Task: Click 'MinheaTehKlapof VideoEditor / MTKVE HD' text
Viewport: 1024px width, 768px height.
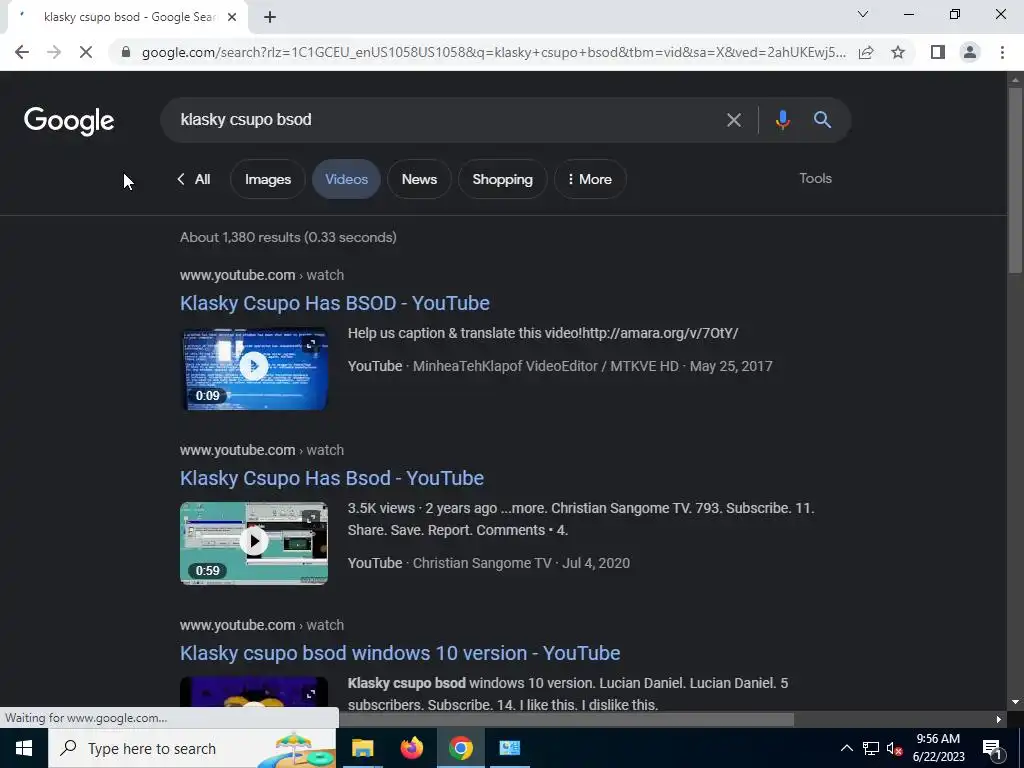Action: pyautogui.click(x=545, y=366)
